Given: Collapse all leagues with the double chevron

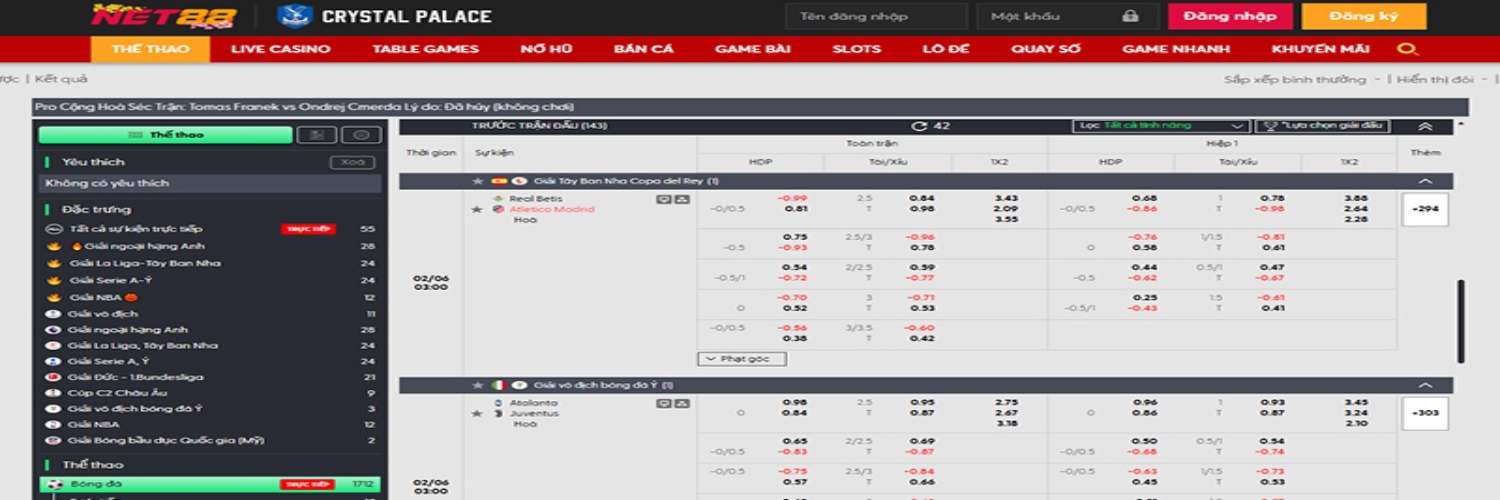Looking at the screenshot, I should point(1425,126).
